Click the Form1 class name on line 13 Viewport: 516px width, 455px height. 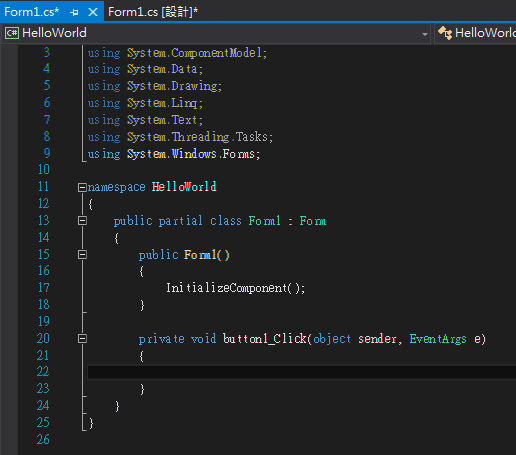pos(264,221)
